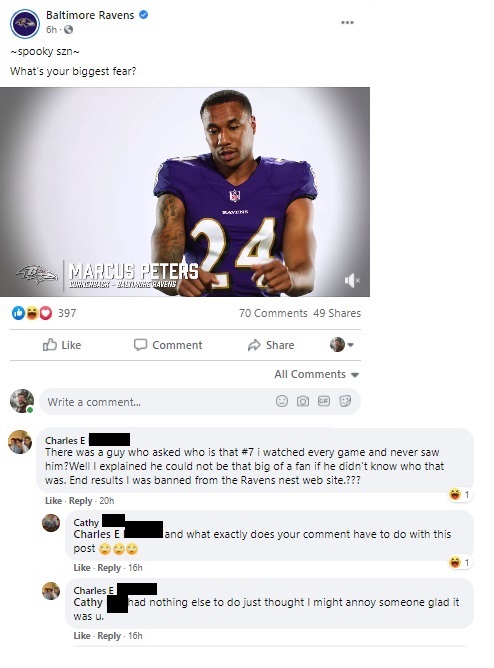This screenshot has height=668, width=494.
Task: Reply to Cathy's 16h comment
Action: [x=109, y=568]
